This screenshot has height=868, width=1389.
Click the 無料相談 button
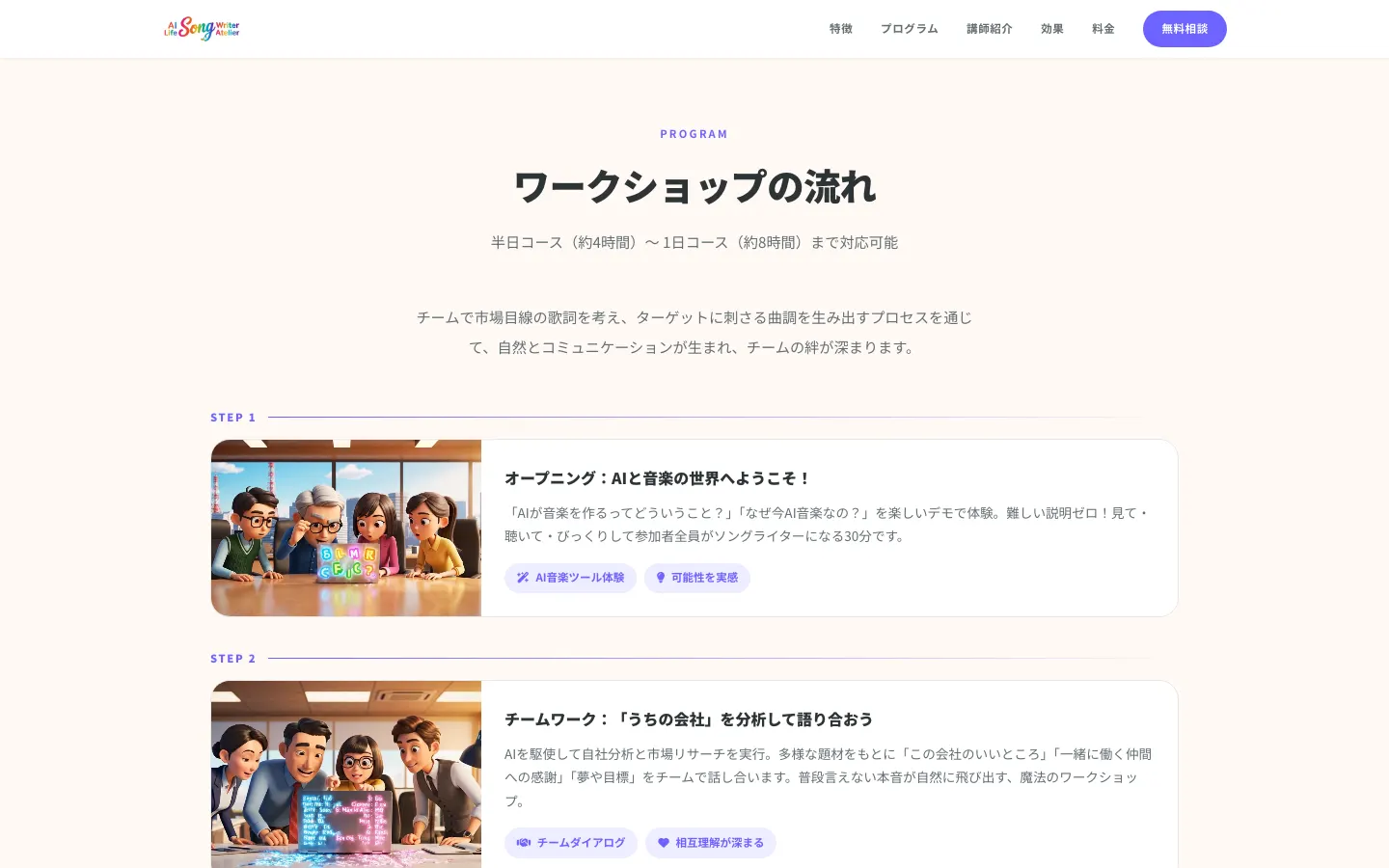[1185, 29]
